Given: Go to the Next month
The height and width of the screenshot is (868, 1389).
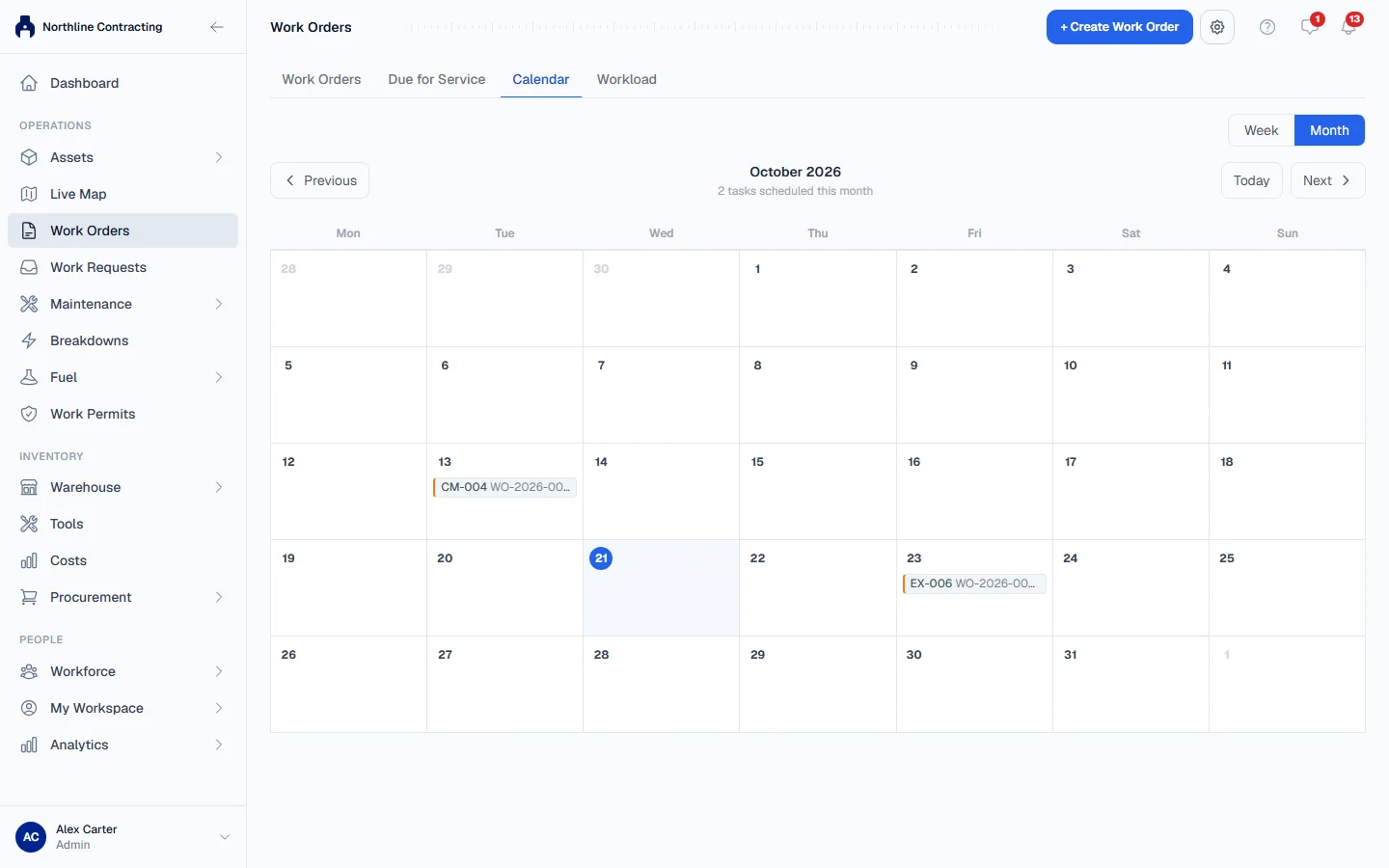Looking at the screenshot, I should pos(1327,180).
